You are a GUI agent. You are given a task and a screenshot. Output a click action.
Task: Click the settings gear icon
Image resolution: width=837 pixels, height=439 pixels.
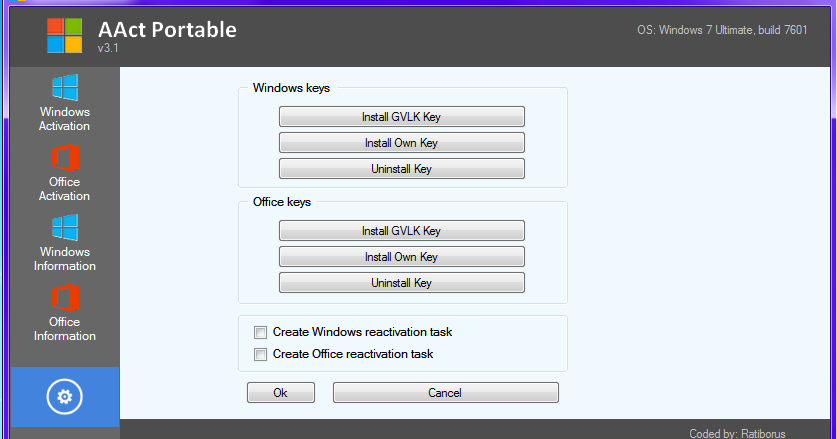coord(65,397)
